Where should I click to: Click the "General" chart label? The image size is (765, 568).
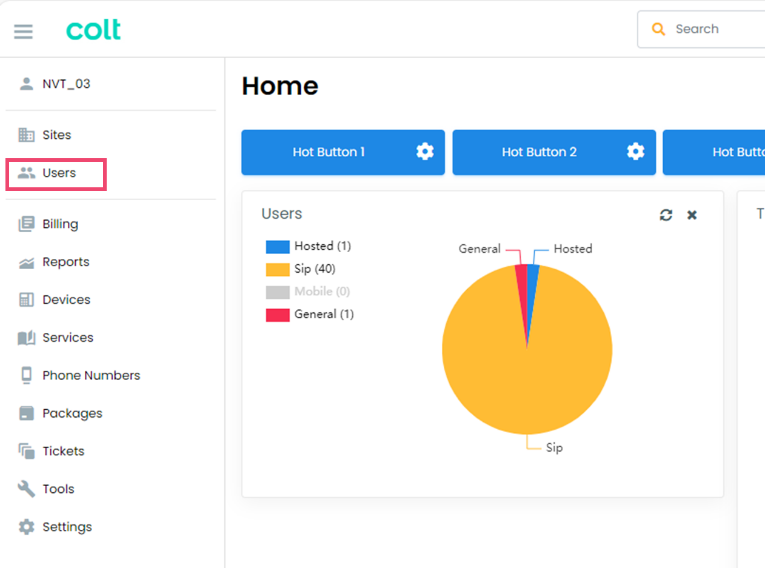coord(479,249)
